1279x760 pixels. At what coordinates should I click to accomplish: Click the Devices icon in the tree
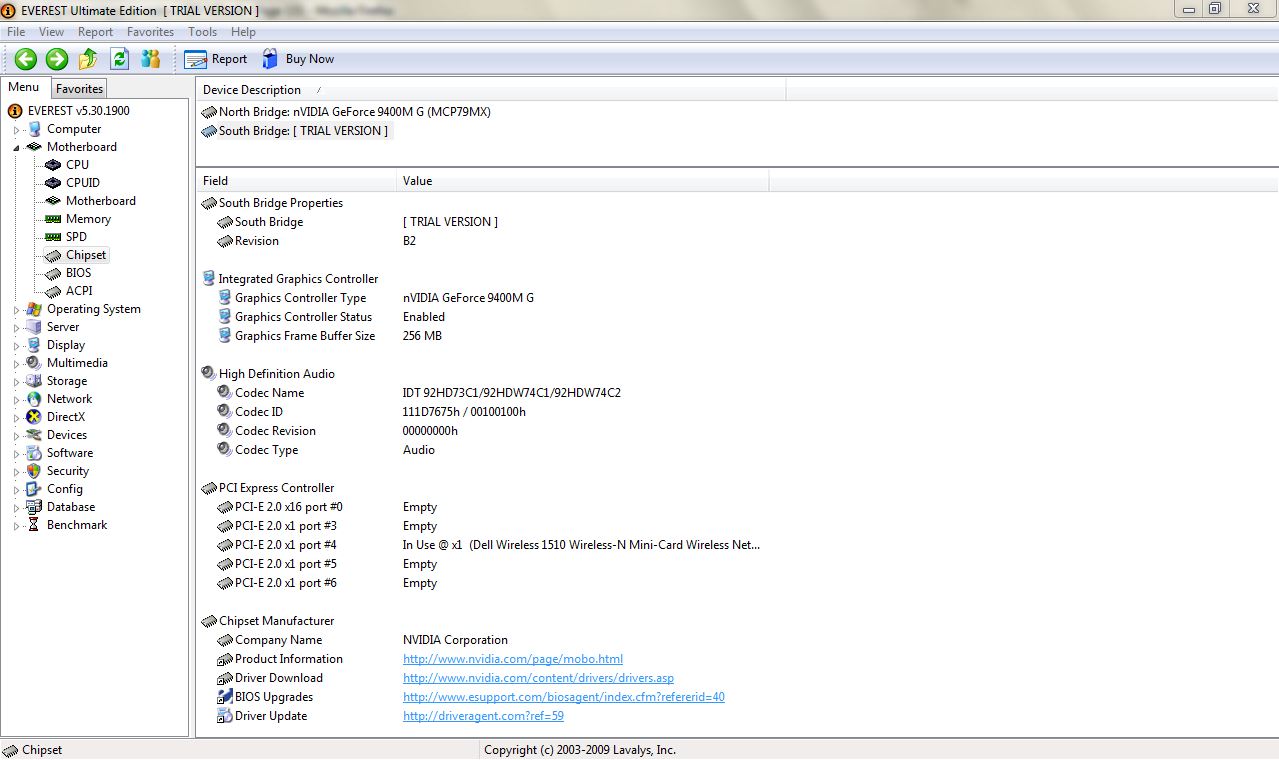pyautogui.click(x=34, y=435)
